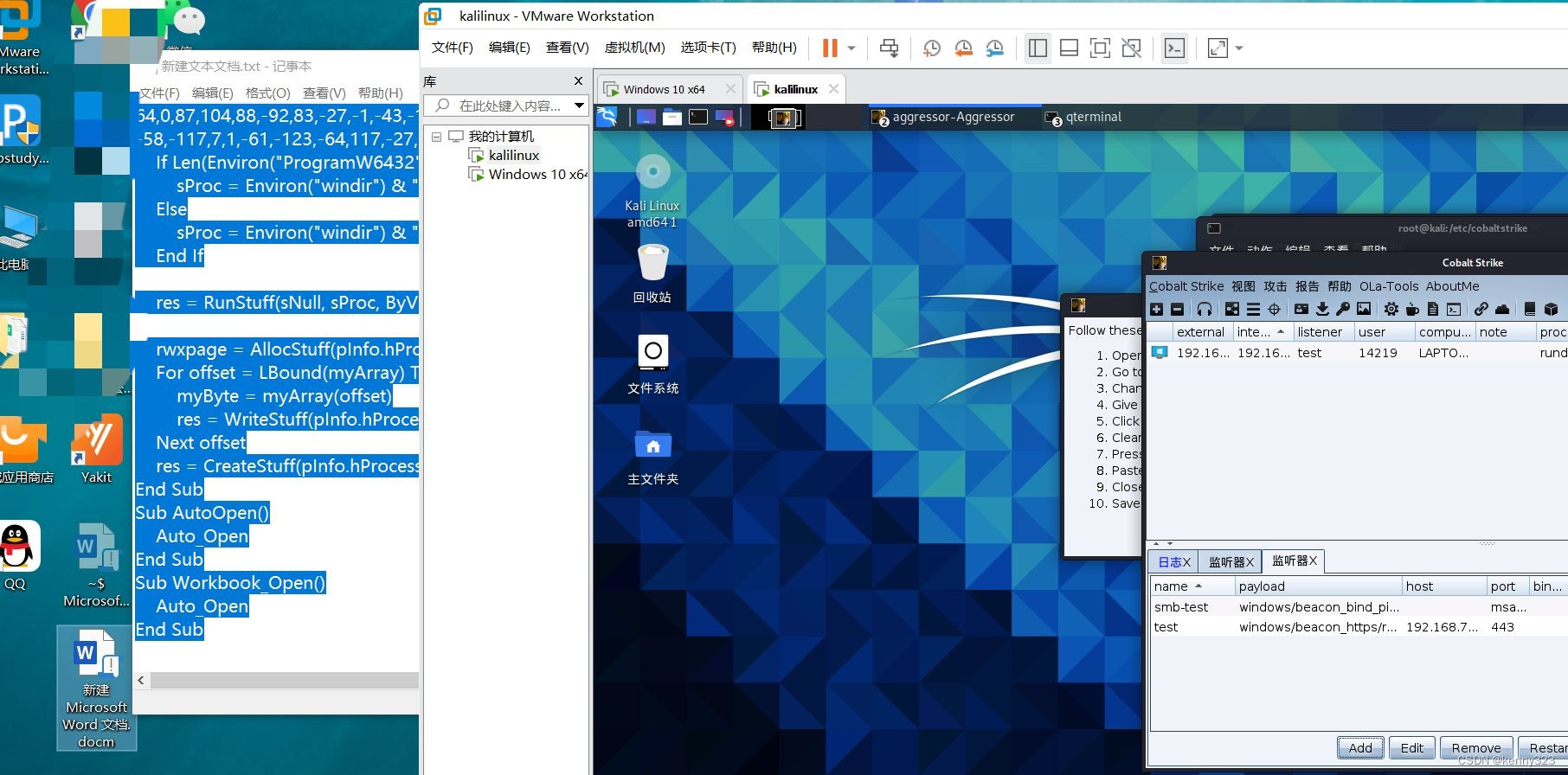The image size is (1568, 775).
Task: Click Java signed applet coffee cup icon
Action: [x=1412, y=309]
